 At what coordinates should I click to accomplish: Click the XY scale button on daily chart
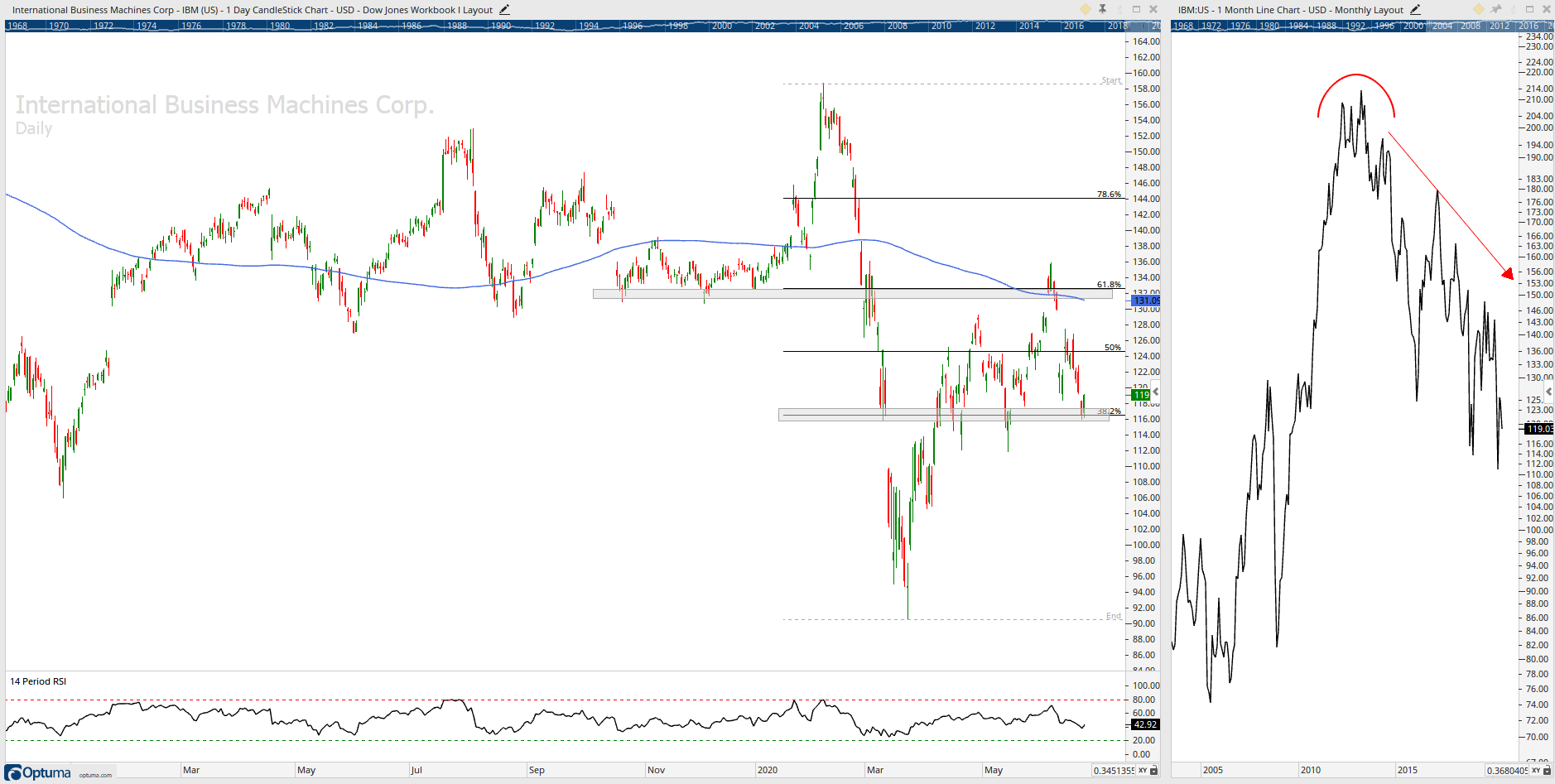click(1143, 771)
